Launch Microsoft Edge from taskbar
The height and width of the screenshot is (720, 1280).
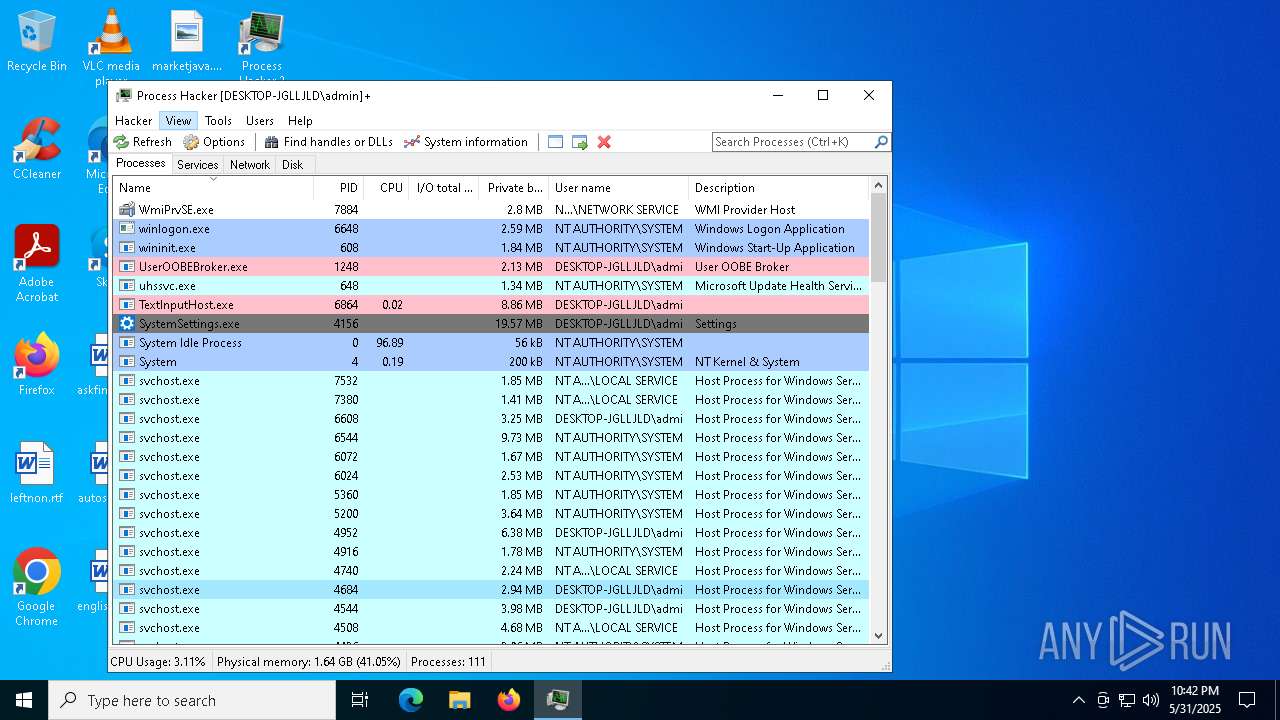[x=411, y=700]
